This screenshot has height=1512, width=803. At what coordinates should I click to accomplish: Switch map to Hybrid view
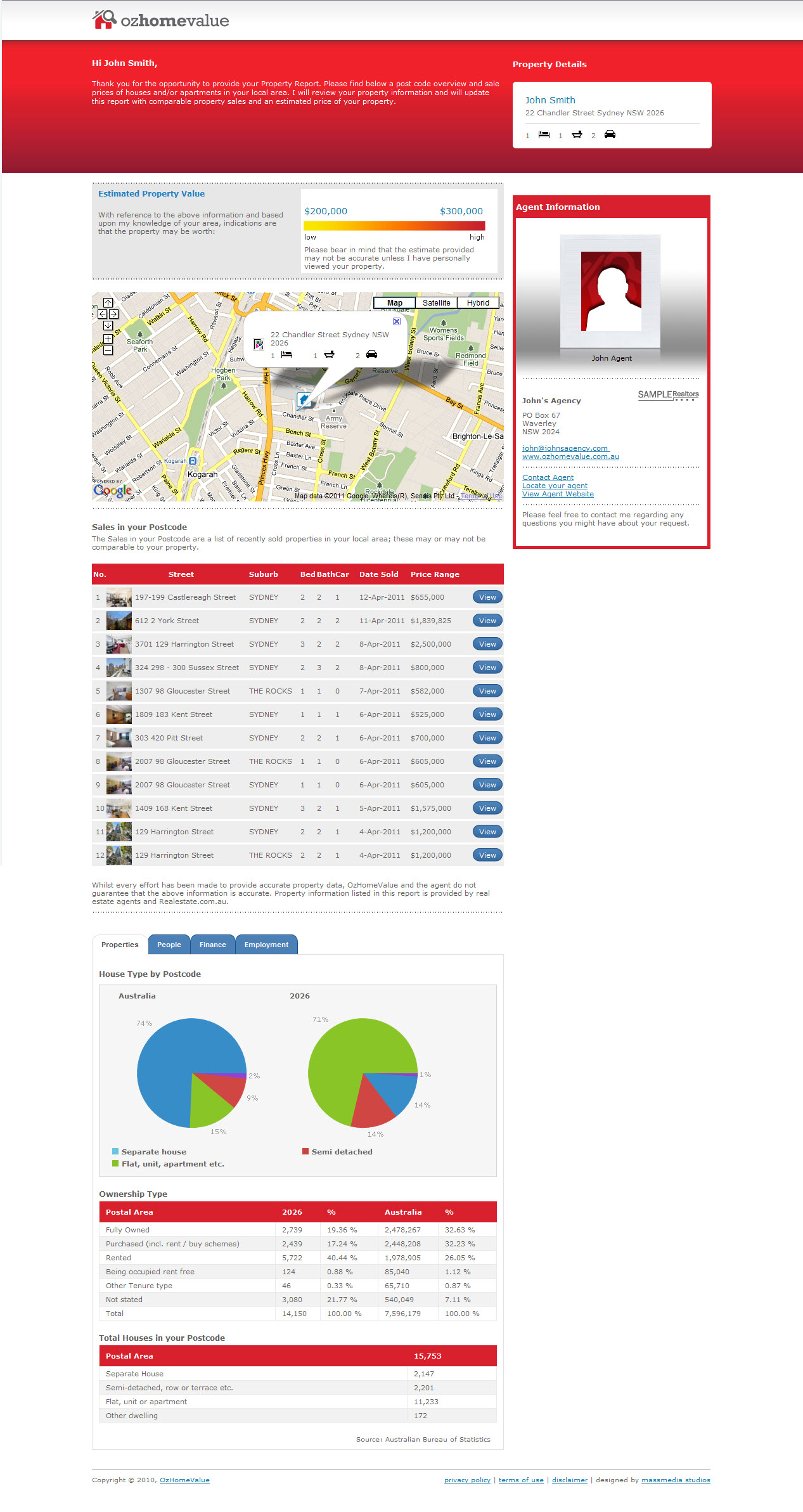(x=478, y=303)
